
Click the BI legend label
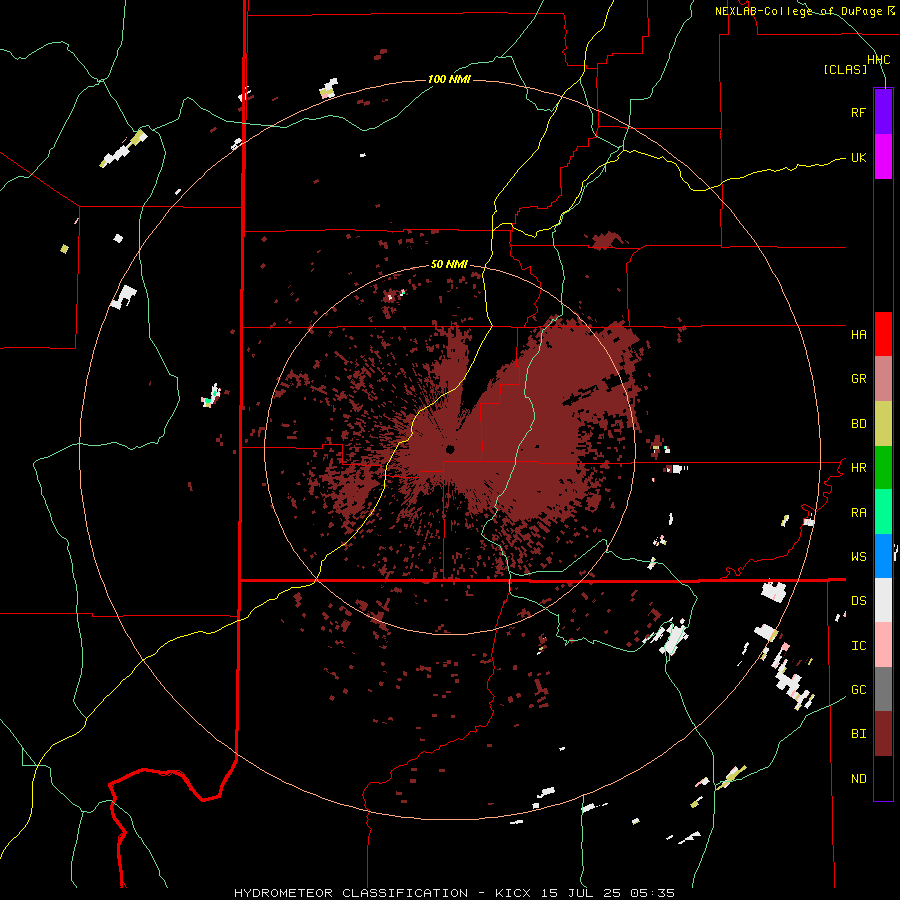(858, 734)
